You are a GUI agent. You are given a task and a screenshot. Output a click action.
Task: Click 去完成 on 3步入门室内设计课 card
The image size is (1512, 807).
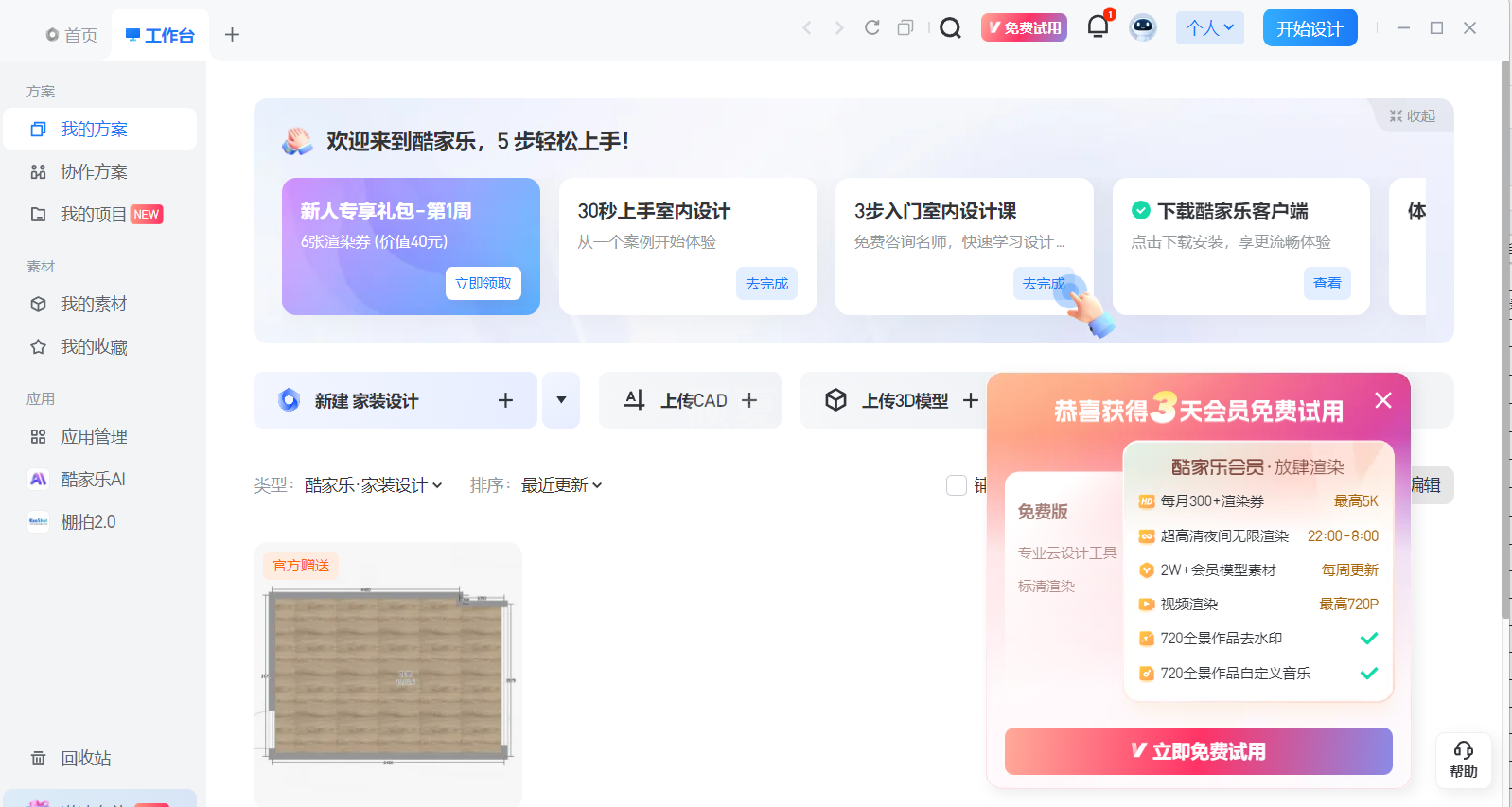tap(1043, 283)
